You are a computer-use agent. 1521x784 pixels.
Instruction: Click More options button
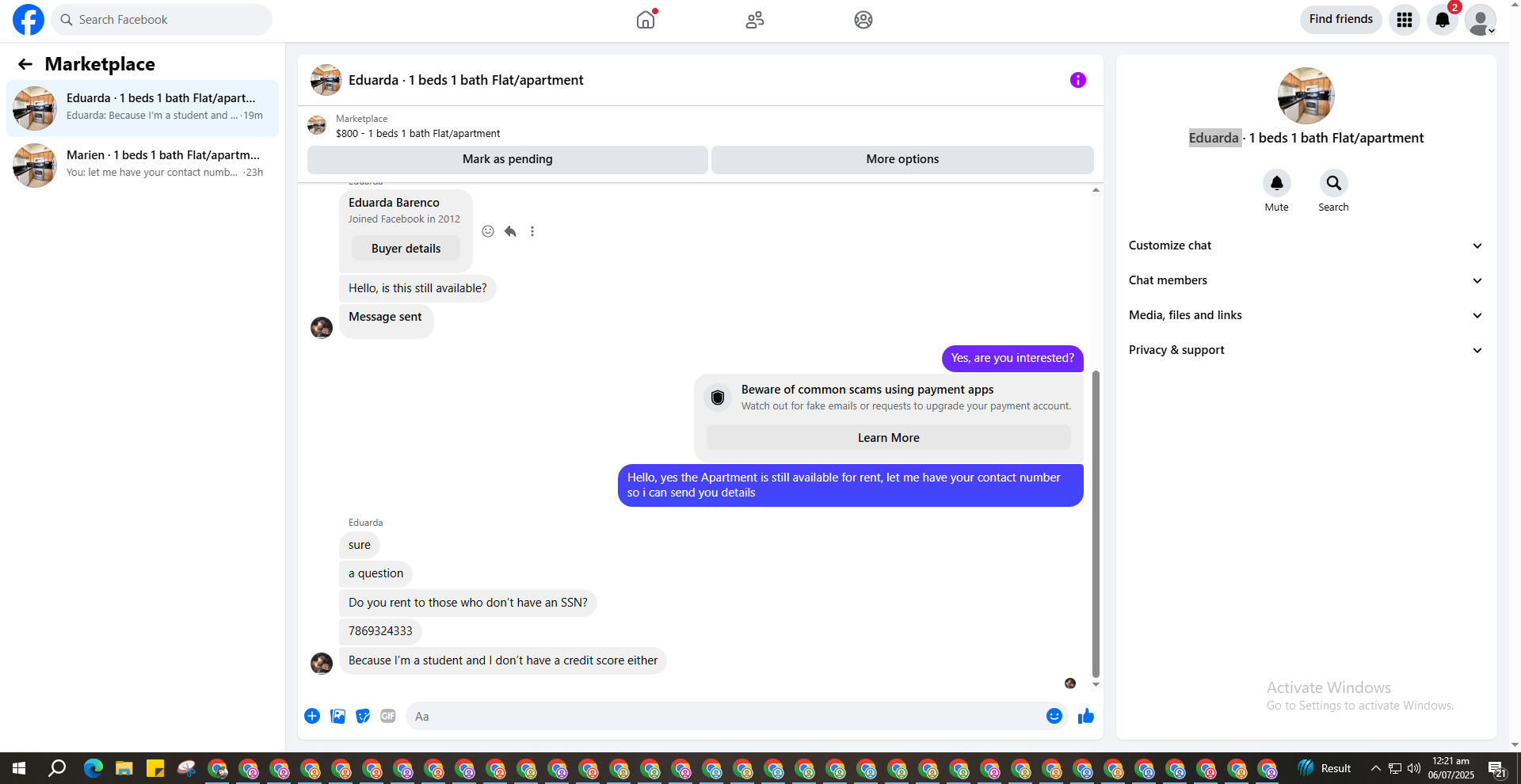(902, 159)
